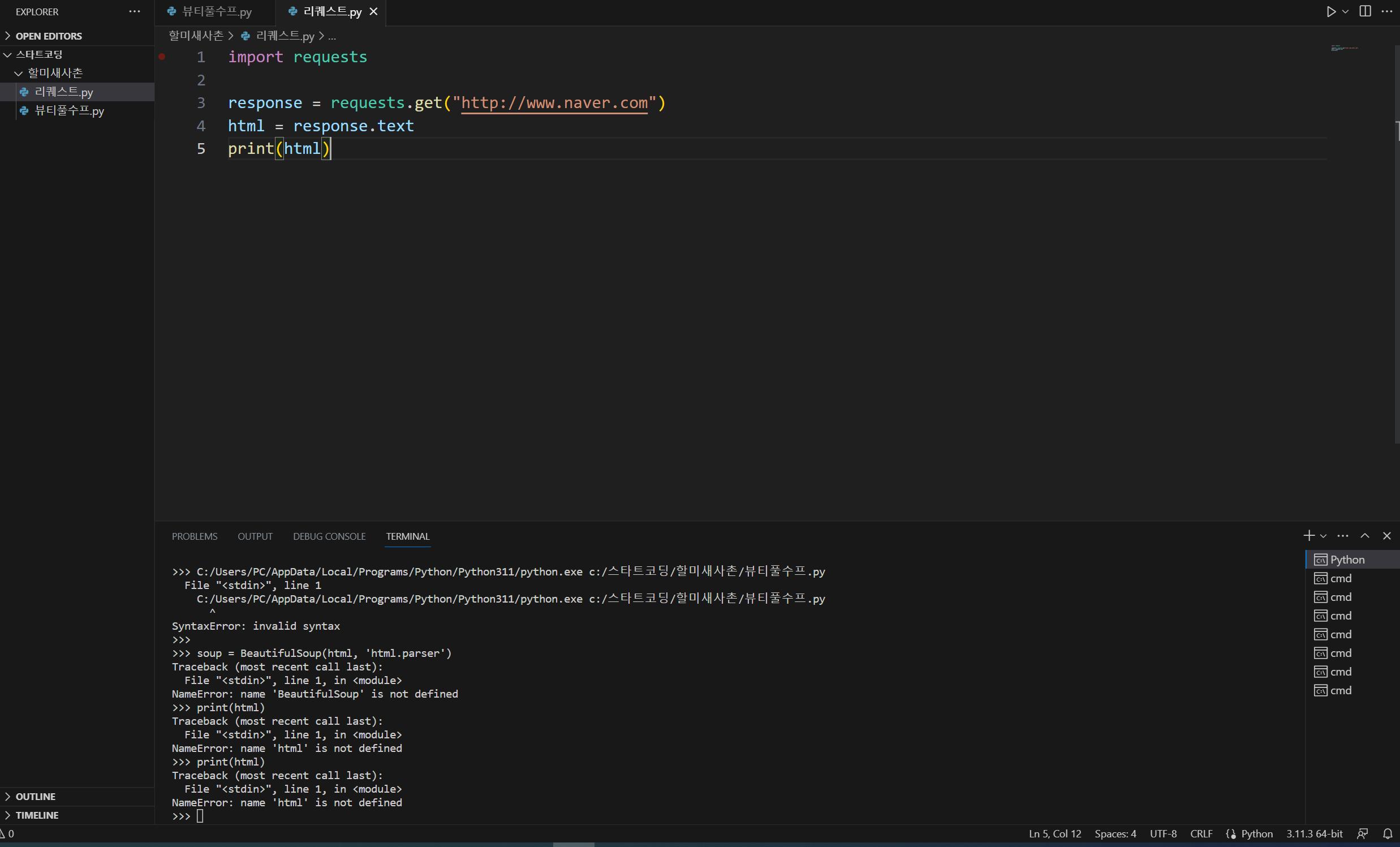Select the Python terminal in the list
This screenshot has height=847, width=1400.
(x=1352, y=560)
